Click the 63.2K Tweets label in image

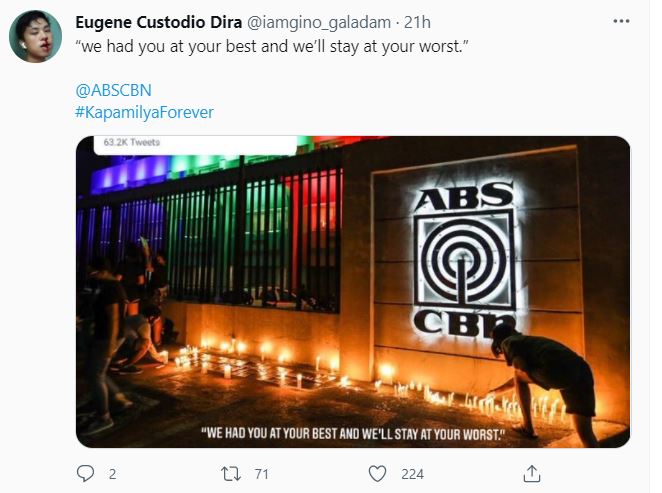tap(132, 142)
